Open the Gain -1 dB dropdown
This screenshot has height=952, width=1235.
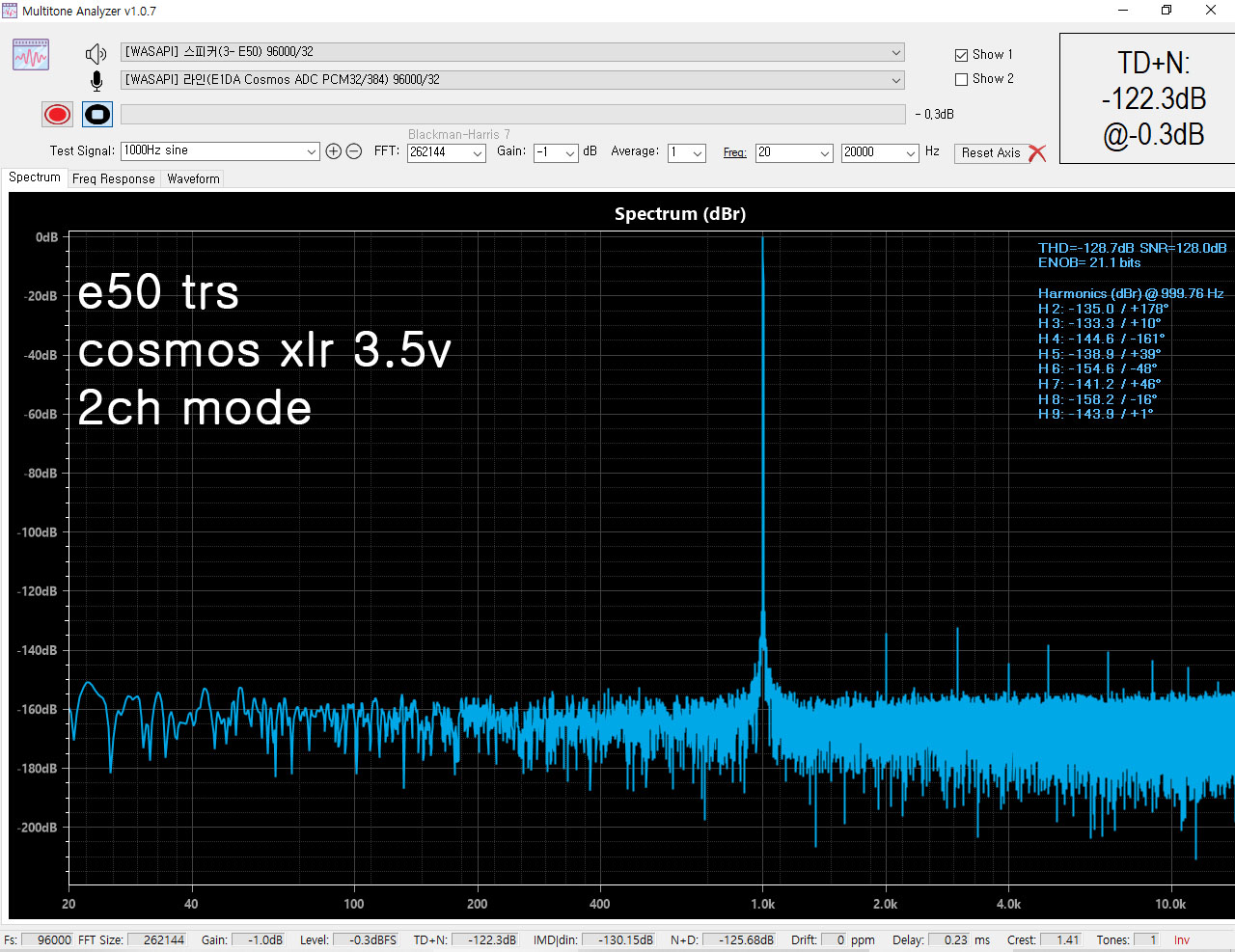556,152
